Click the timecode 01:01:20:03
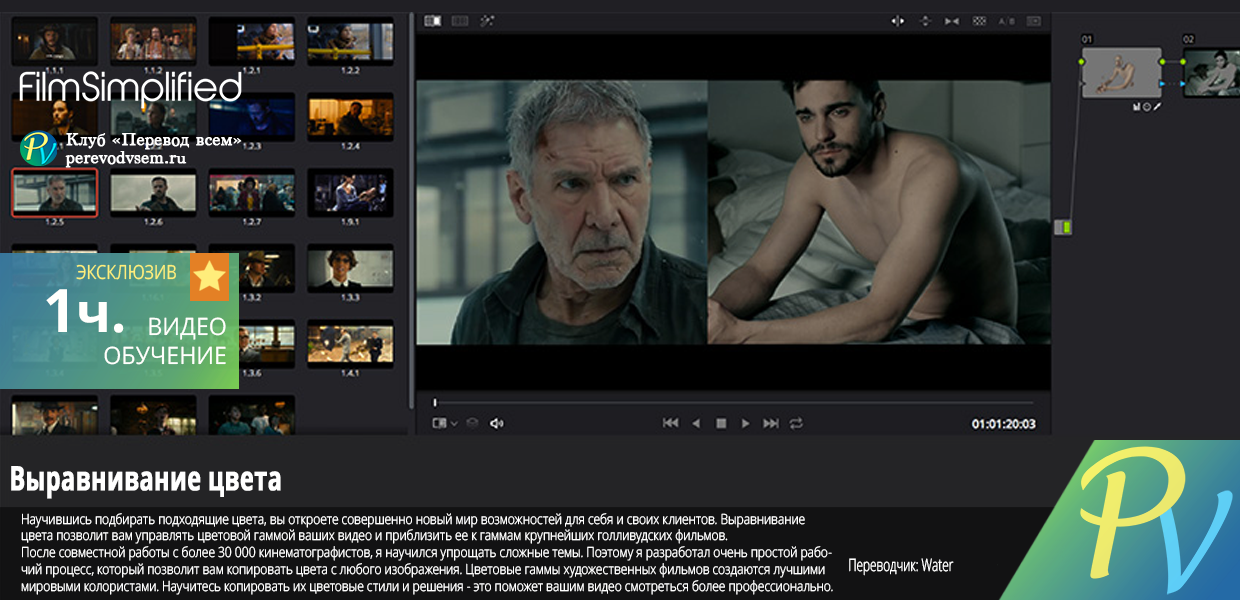Screen dimensions: 1240x600 click(x=1004, y=424)
